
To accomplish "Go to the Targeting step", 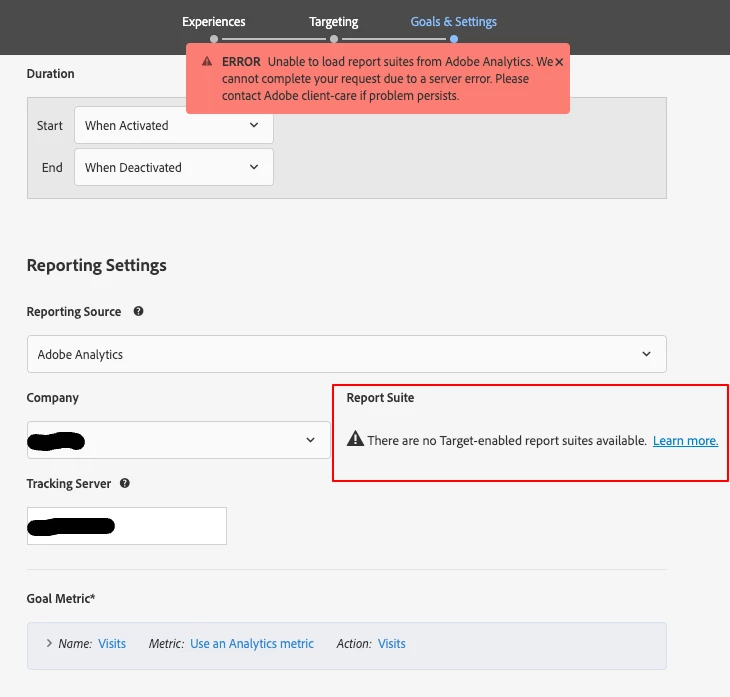I will click(x=334, y=22).
